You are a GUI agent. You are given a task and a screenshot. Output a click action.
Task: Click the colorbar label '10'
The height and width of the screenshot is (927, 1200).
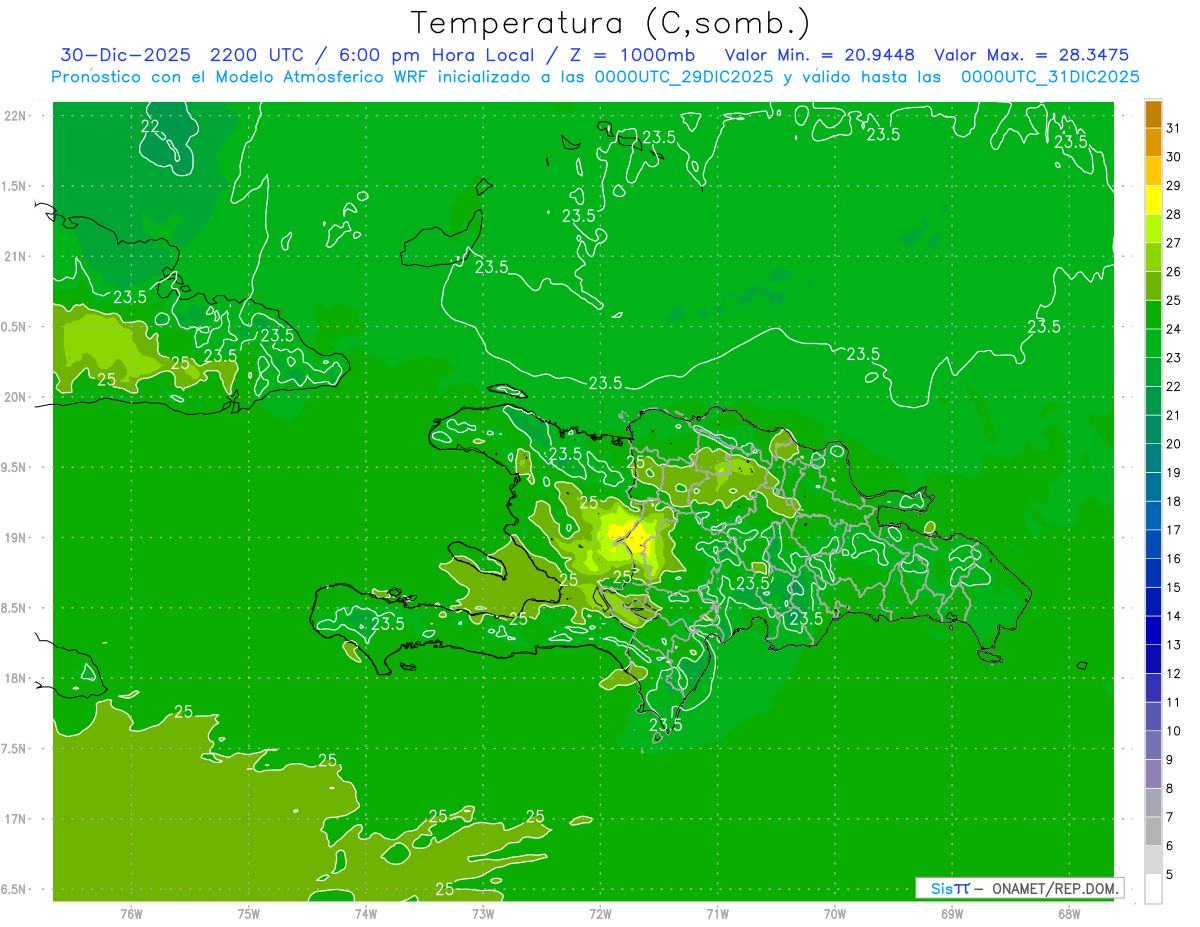click(1174, 731)
